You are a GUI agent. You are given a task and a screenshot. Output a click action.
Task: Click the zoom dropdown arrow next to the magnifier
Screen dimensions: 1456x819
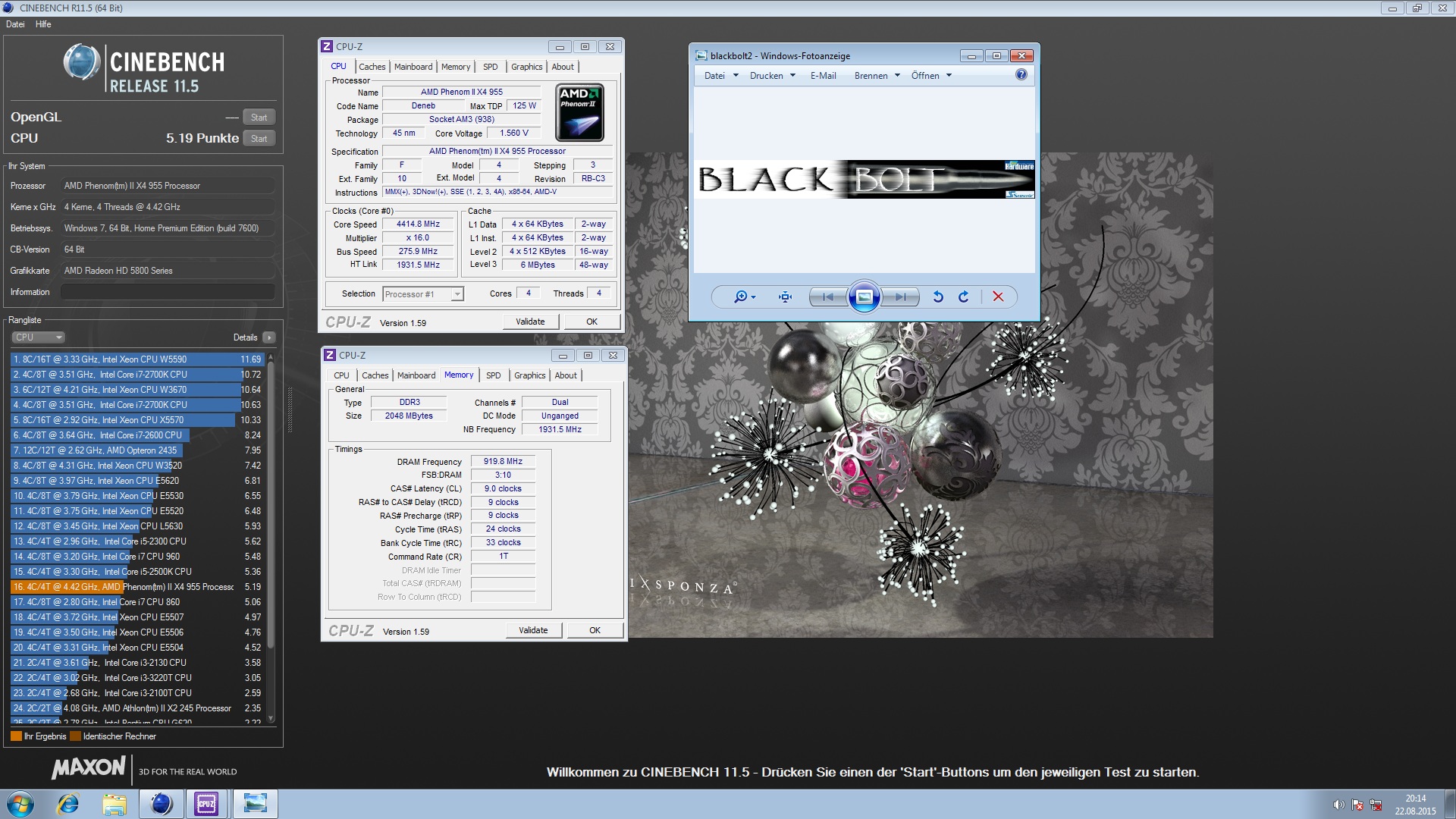pyautogui.click(x=753, y=298)
